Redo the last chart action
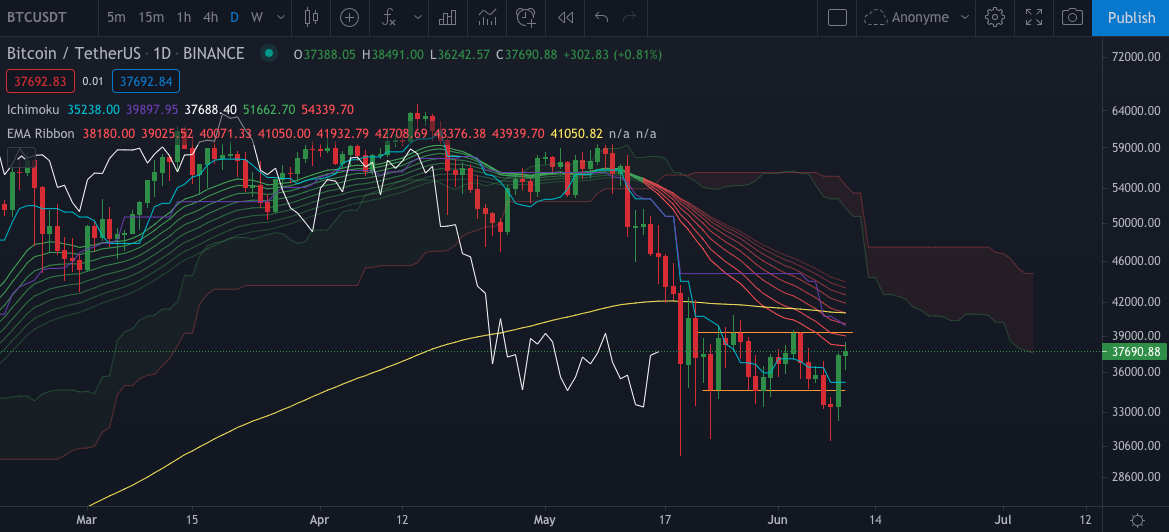This screenshot has height=532, width=1169. pyautogui.click(x=629, y=17)
